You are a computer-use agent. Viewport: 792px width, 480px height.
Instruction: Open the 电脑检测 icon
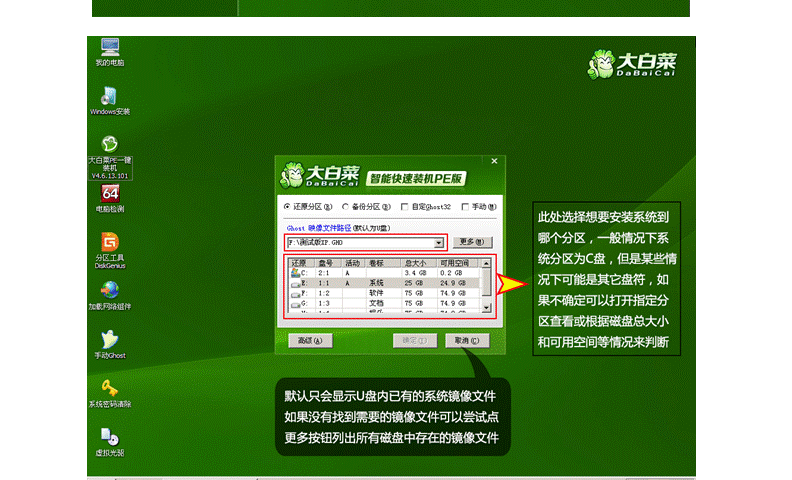pyautogui.click(x=110, y=194)
